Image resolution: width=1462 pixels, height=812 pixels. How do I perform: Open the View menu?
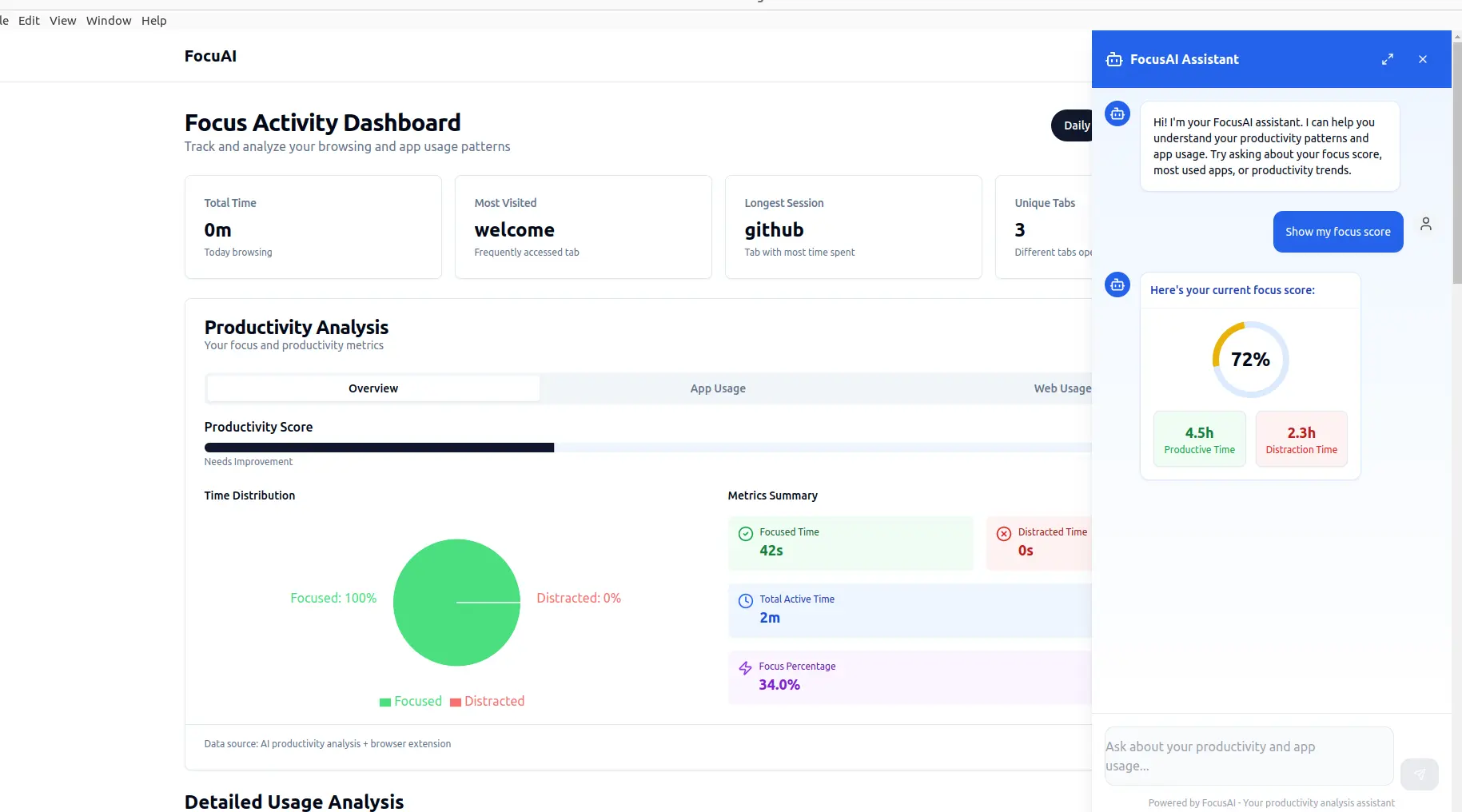click(x=62, y=20)
